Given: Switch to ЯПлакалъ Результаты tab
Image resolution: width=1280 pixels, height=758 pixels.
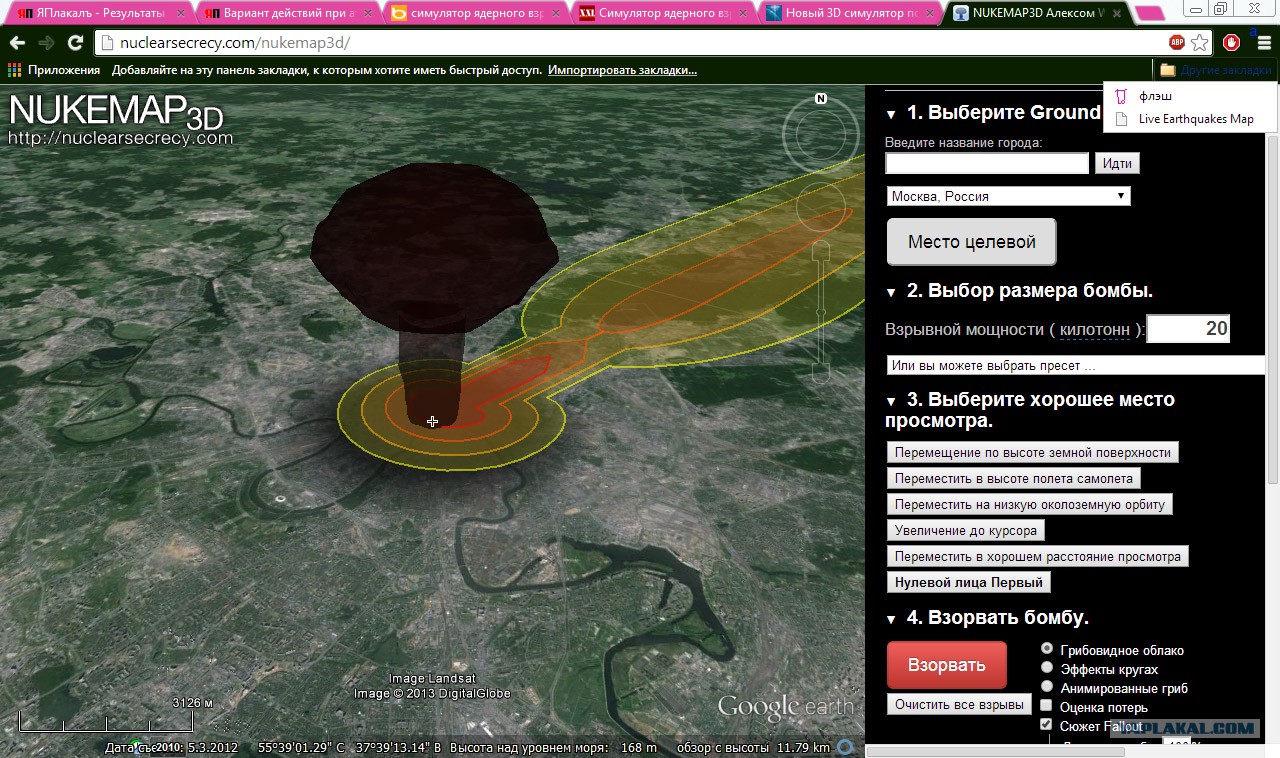Looking at the screenshot, I should tap(98, 14).
